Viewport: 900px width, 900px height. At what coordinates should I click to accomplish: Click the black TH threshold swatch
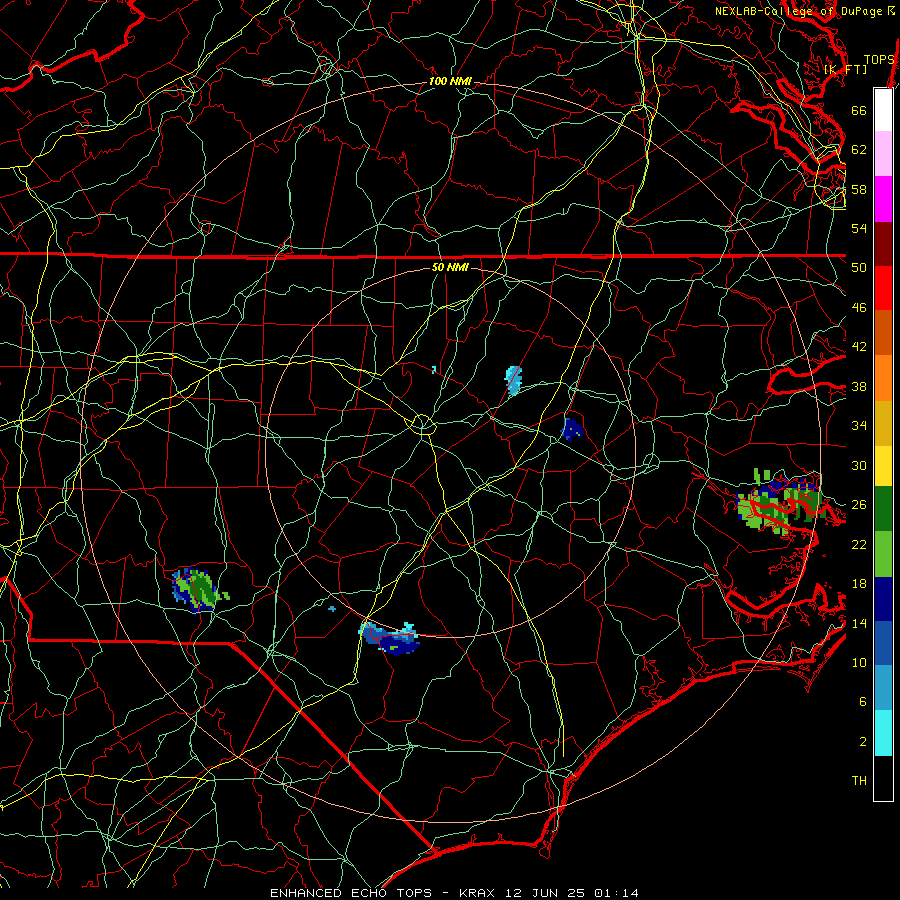[x=883, y=778]
